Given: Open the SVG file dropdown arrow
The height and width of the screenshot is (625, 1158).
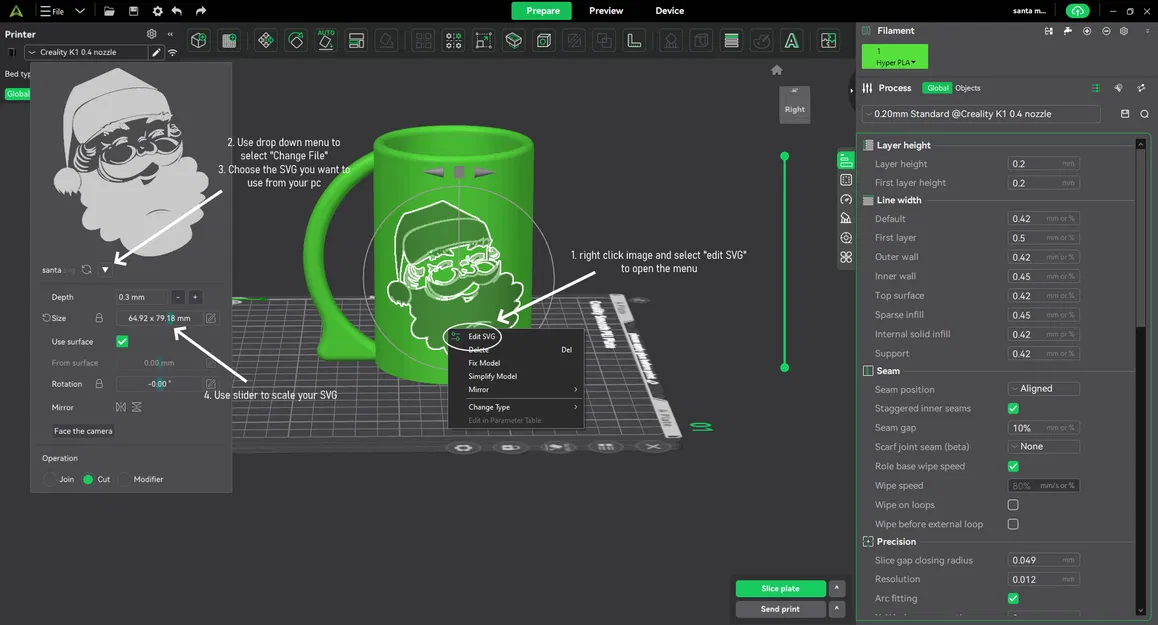Looking at the screenshot, I should pyautogui.click(x=105, y=270).
